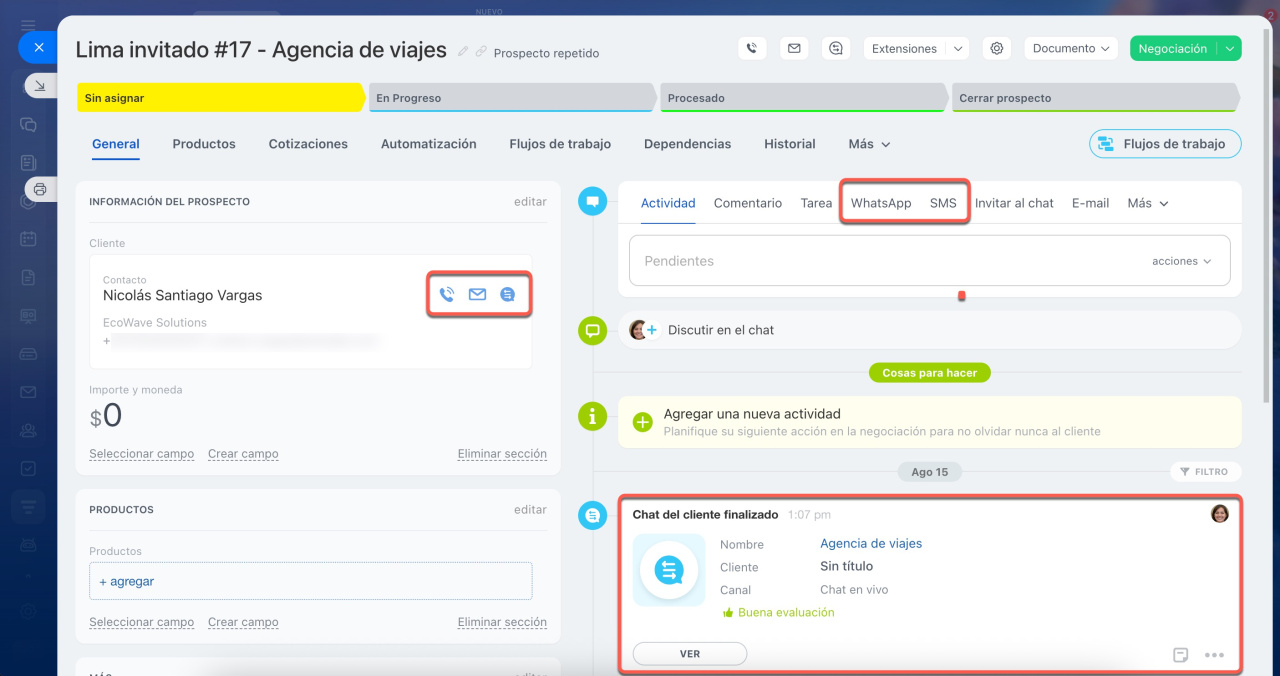Open the Documento dropdown
Screen dimensions: 1280x676
tap(1071, 48)
